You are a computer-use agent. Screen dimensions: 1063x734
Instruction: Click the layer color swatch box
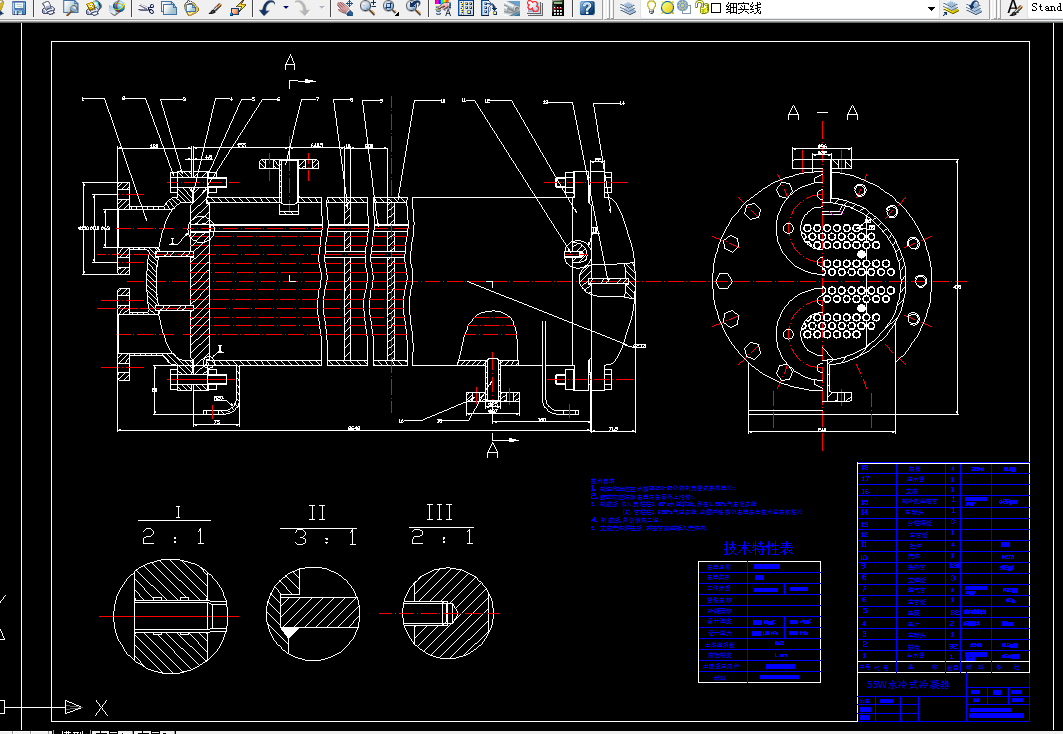tap(716, 8)
